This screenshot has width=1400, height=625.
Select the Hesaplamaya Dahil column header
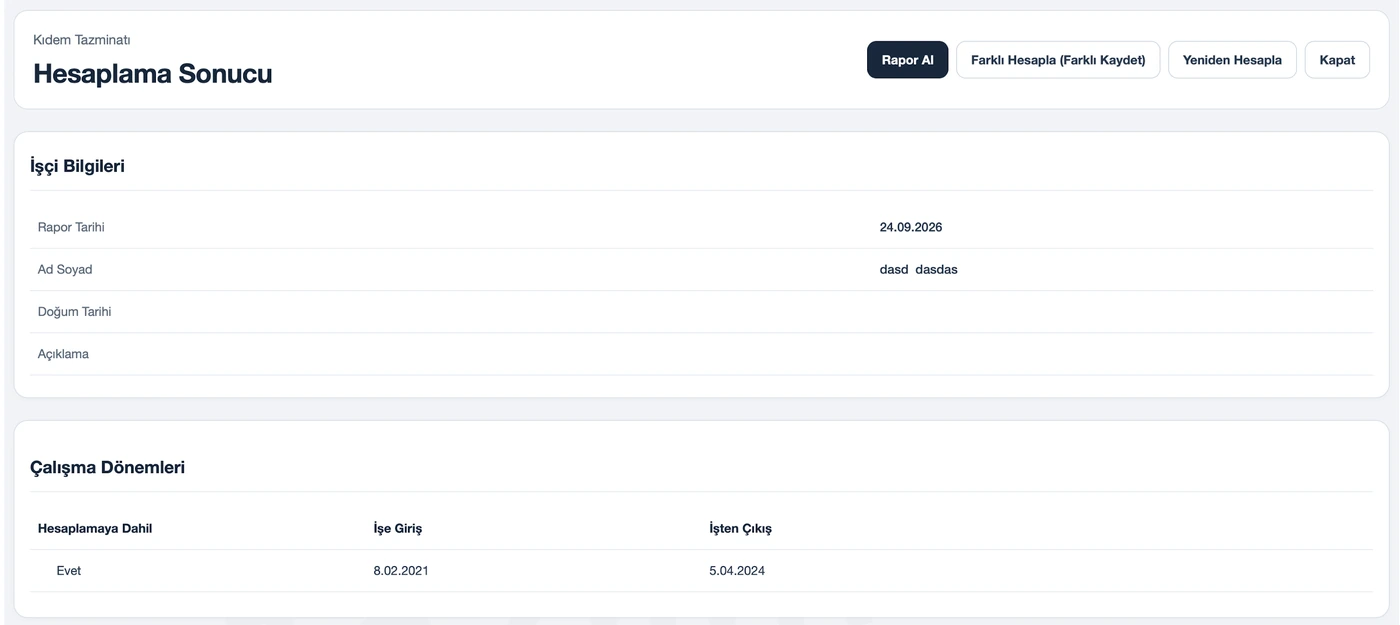(x=95, y=528)
